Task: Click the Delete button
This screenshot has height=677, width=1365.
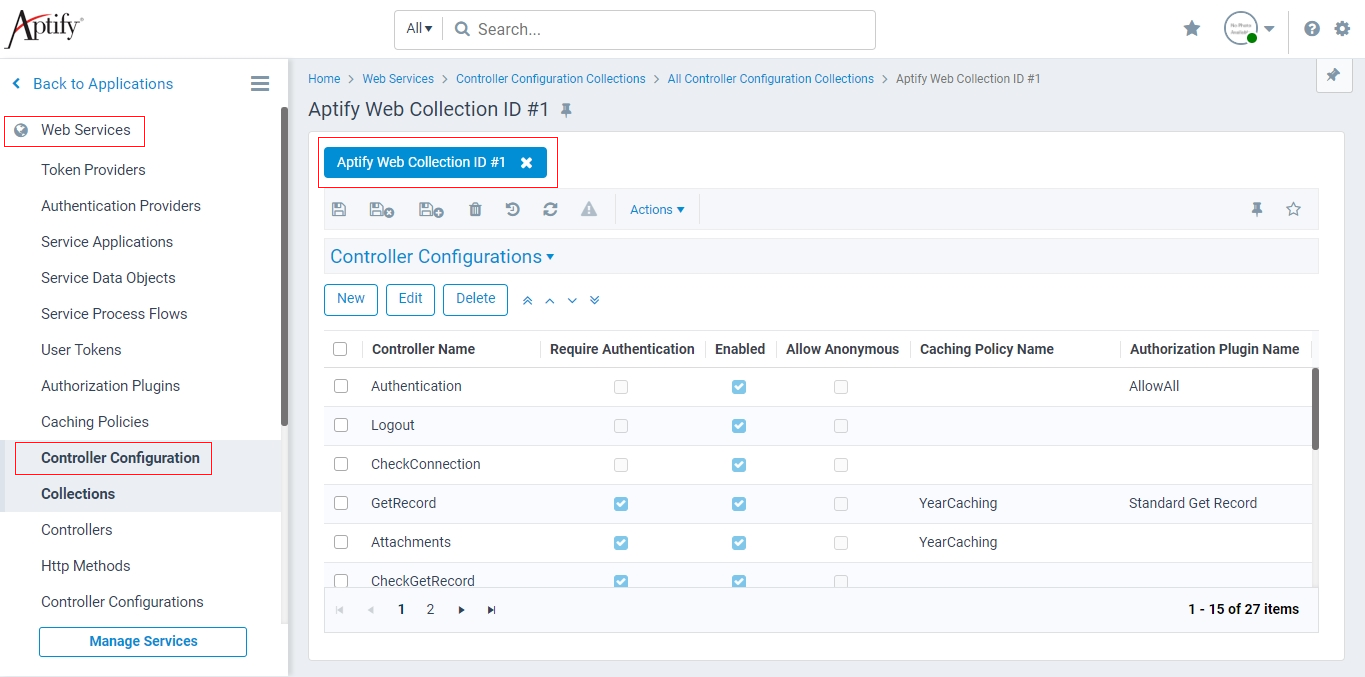Action: [475, 299]
